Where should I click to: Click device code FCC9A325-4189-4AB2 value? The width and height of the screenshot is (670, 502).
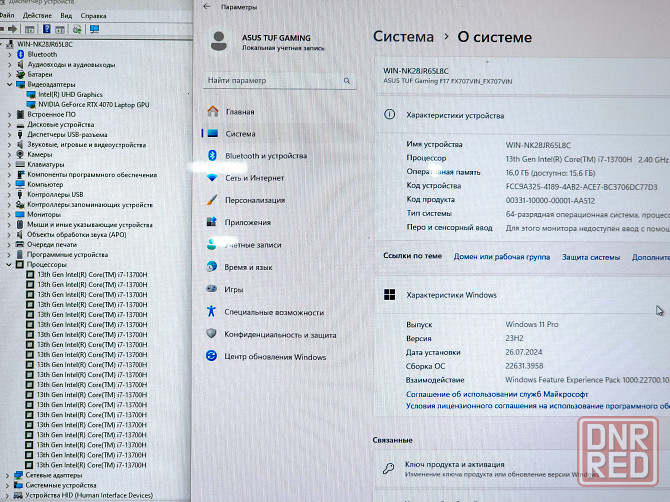click(x=582, y=187)
